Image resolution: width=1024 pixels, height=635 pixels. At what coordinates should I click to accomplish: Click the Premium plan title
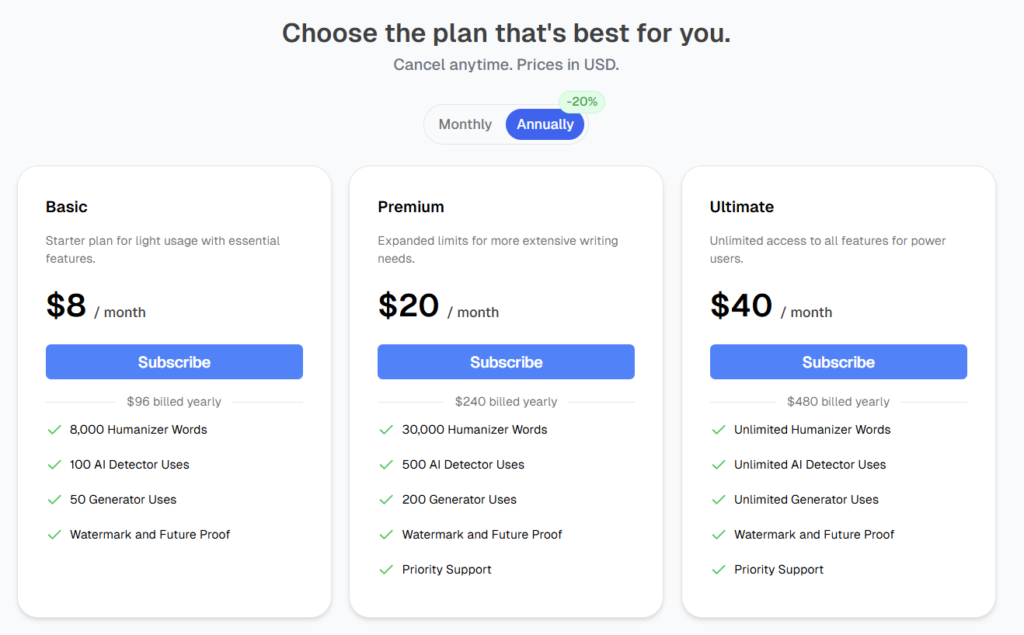411,207
